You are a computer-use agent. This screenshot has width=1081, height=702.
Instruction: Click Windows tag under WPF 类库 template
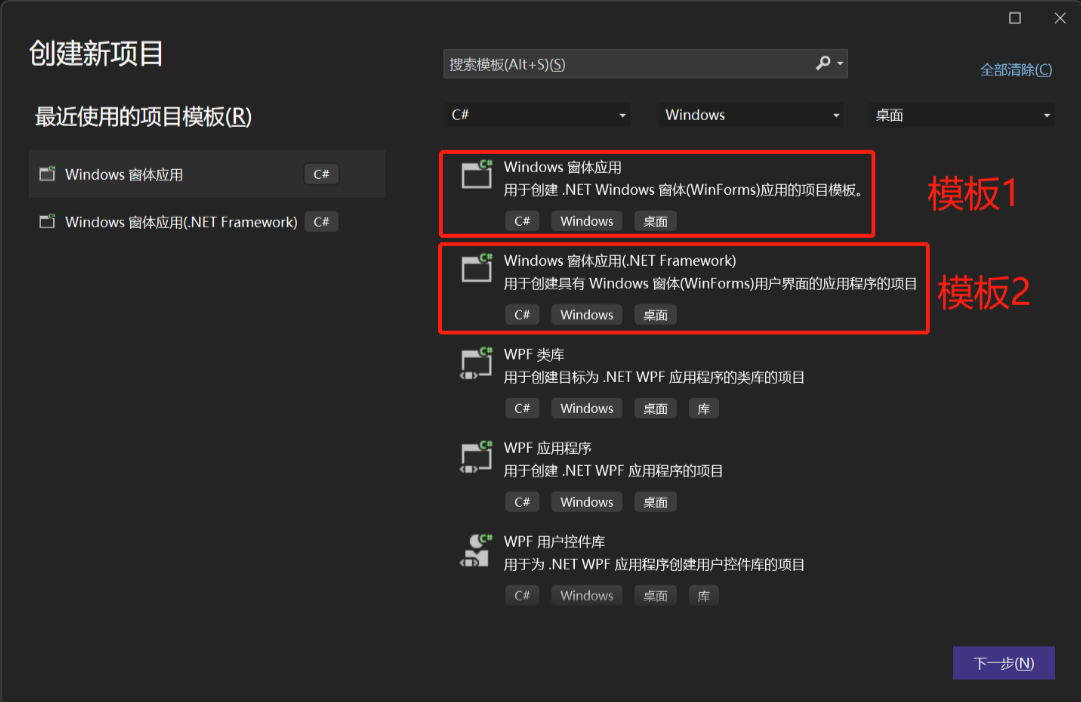[x=587, y=408]
